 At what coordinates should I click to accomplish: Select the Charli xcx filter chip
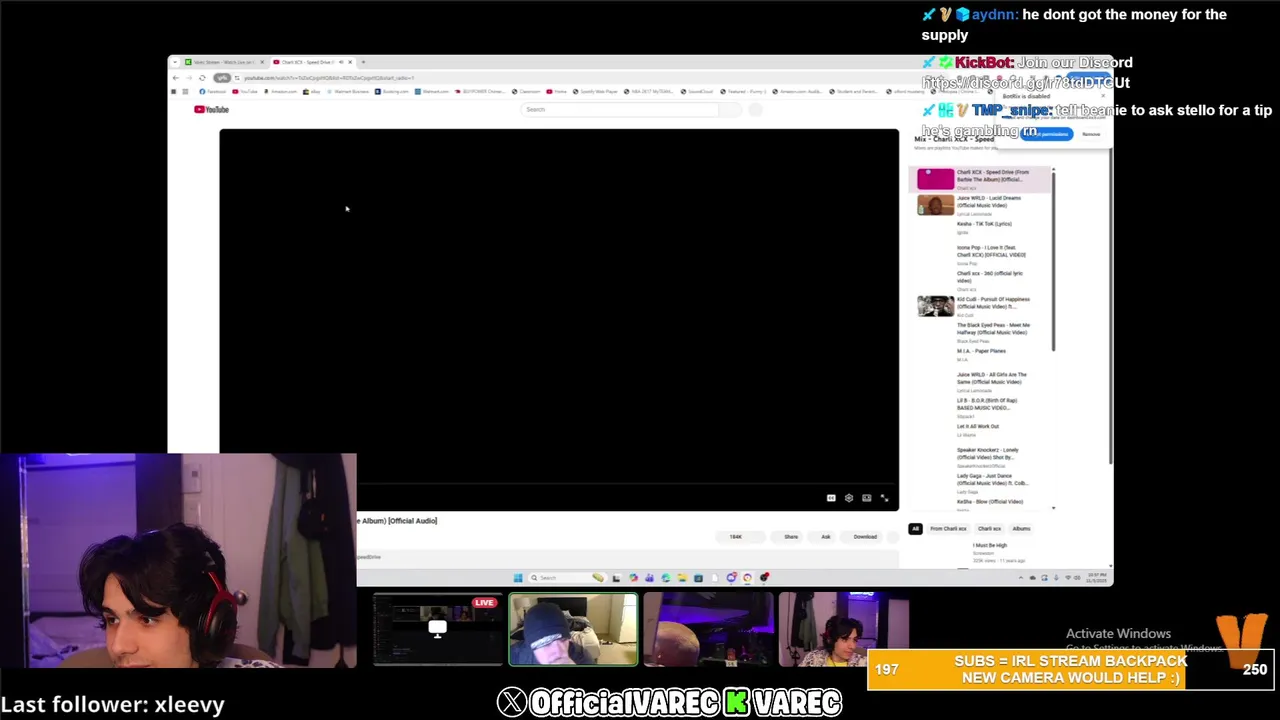[989, 529]
